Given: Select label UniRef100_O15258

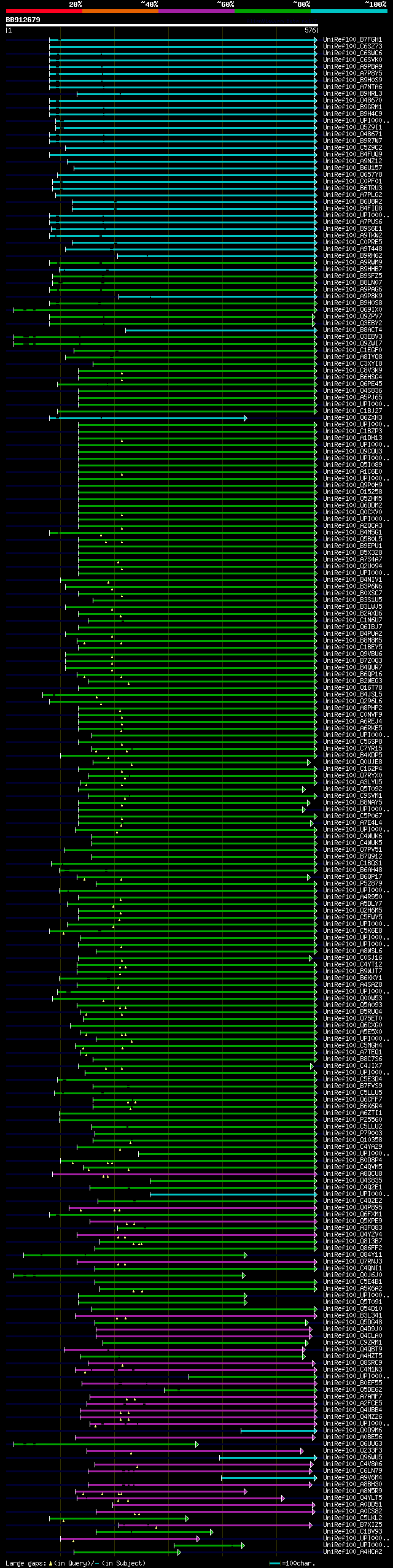Looking at the screenshot, I should pos(352,492).
